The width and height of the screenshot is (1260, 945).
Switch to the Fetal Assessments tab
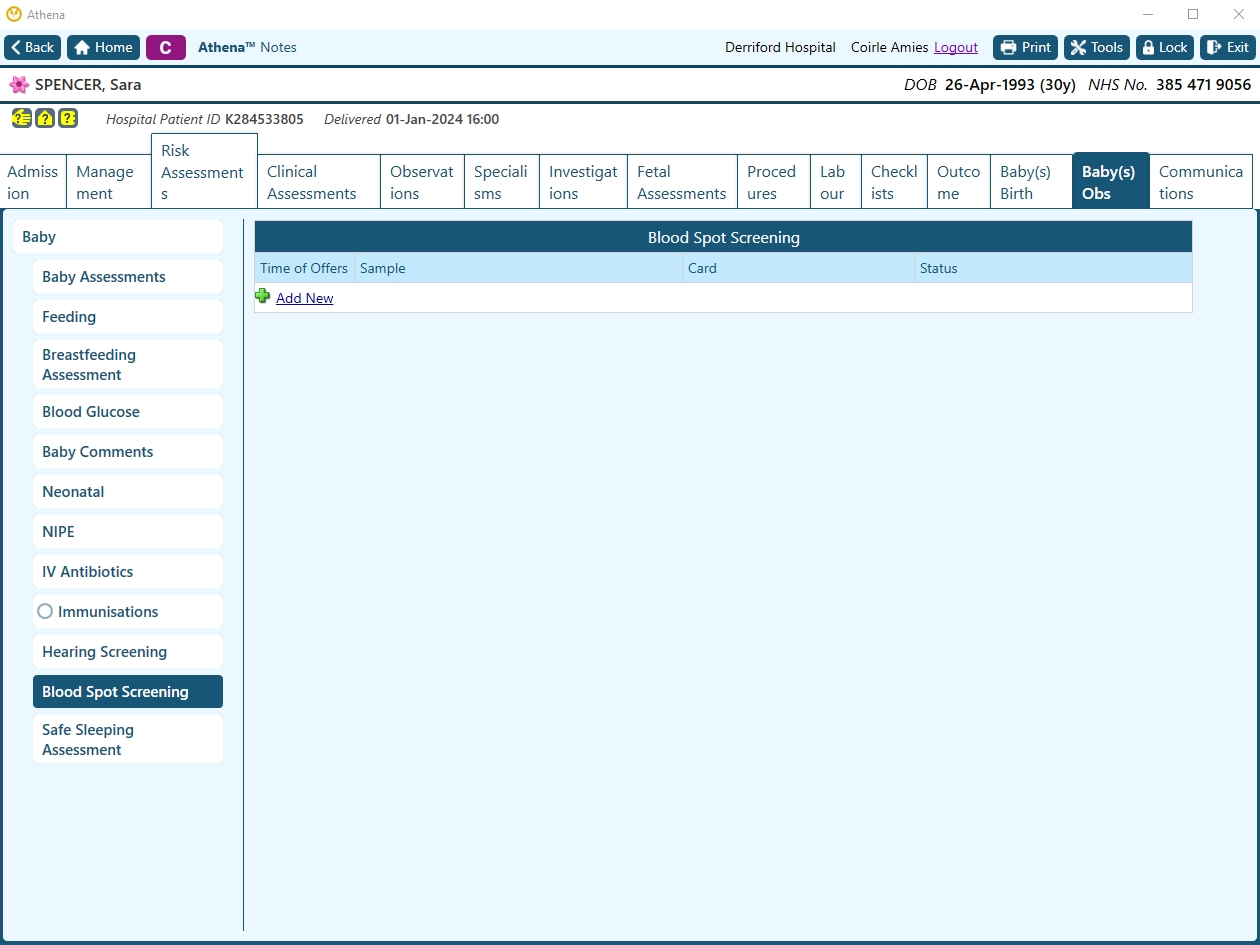(x=682, y=182)
